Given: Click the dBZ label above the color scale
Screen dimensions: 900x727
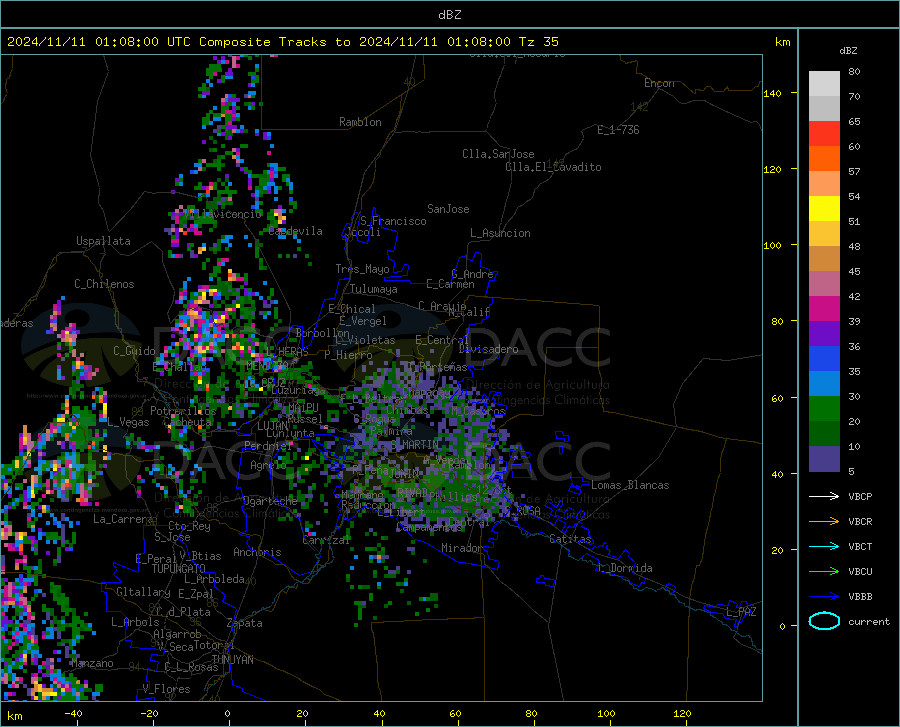Looking at the screenshot, I should 848,50.
